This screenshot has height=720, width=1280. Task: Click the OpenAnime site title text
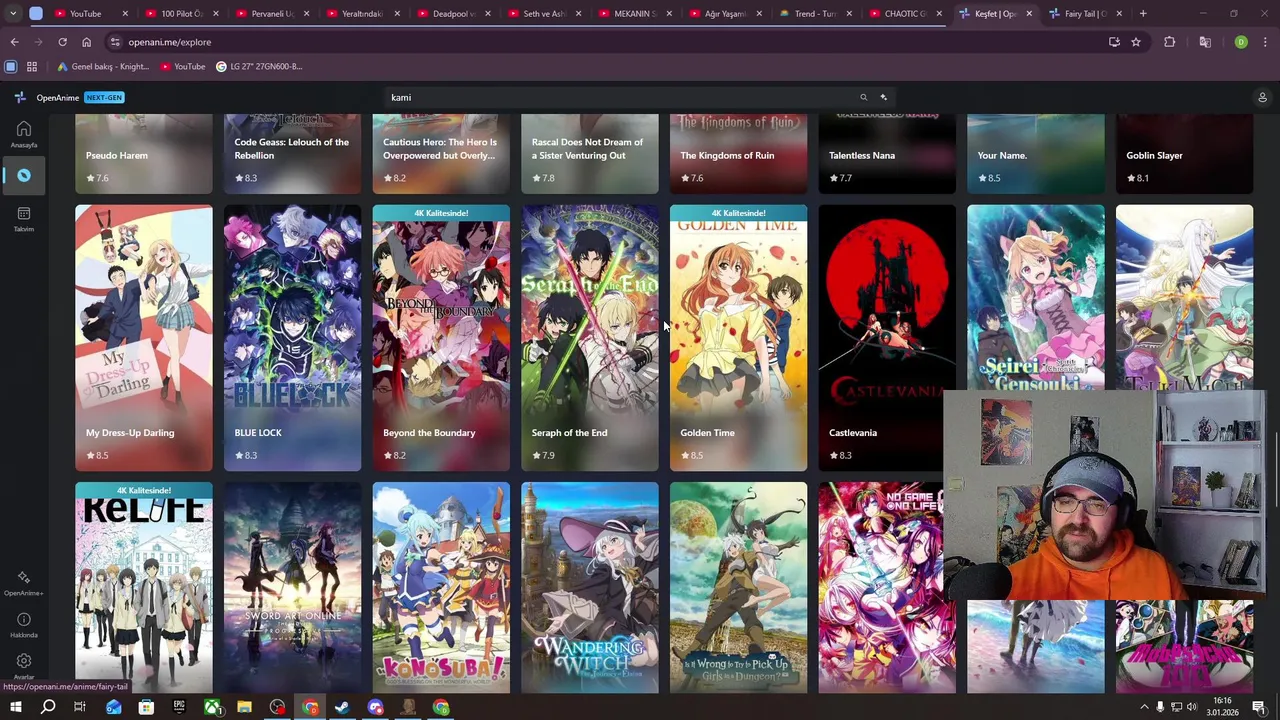point(58,97)
